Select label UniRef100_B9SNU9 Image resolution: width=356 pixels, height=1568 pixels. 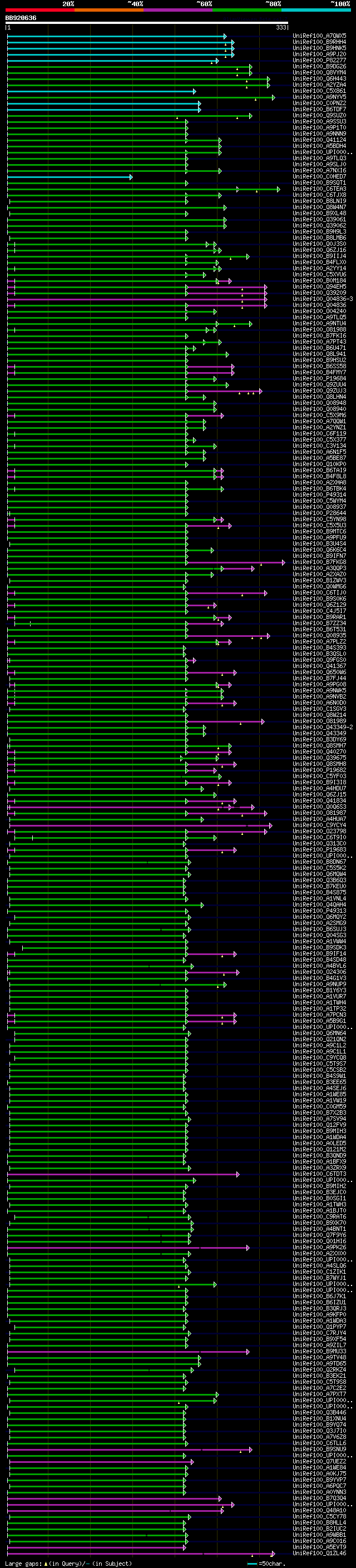(319, 1450)
